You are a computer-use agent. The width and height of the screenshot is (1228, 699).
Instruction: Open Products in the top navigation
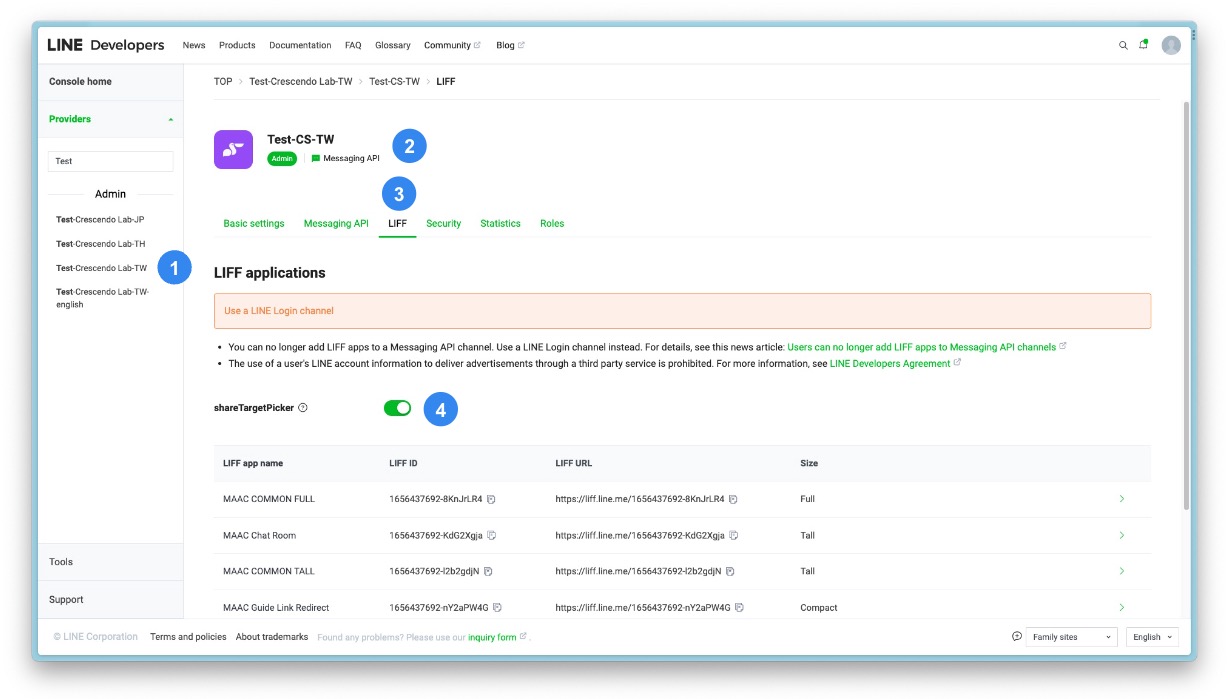pyautogui.click(x=237, y=45)
